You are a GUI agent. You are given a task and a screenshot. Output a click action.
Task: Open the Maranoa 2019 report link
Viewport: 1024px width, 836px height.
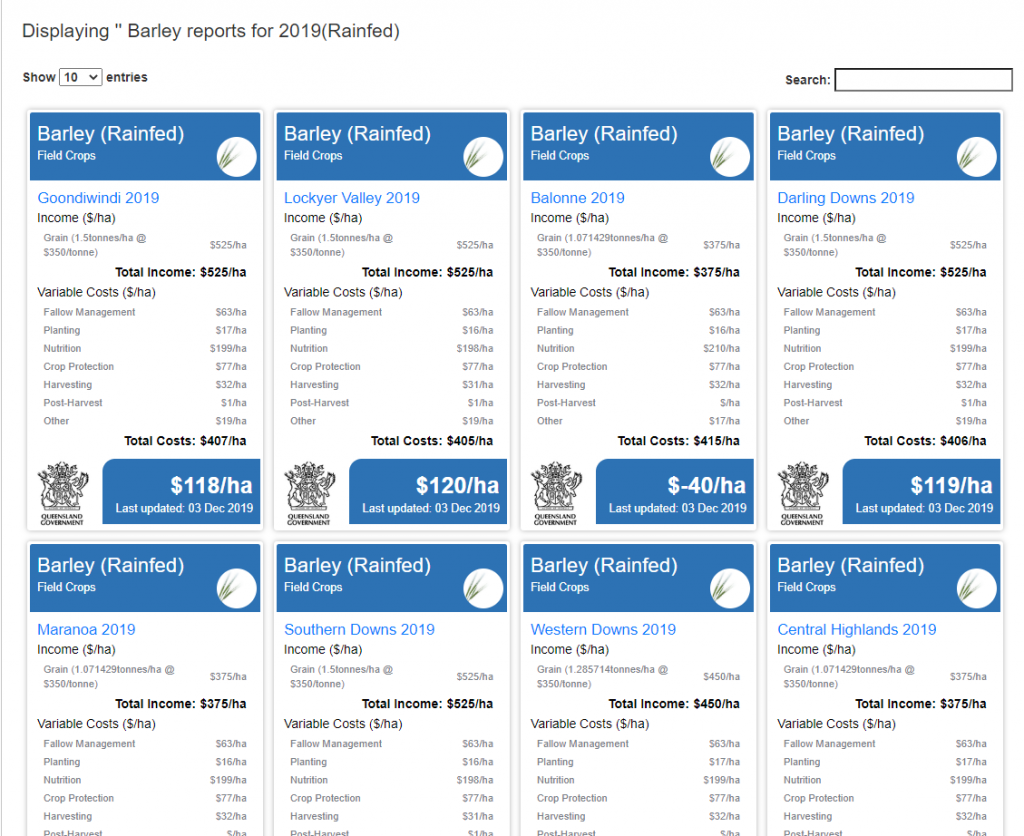pos(86,630)
